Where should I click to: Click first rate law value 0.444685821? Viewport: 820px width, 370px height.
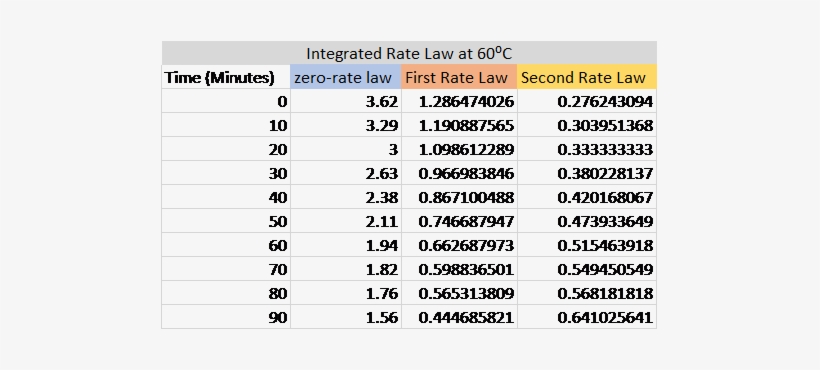[x=459, y=317]
